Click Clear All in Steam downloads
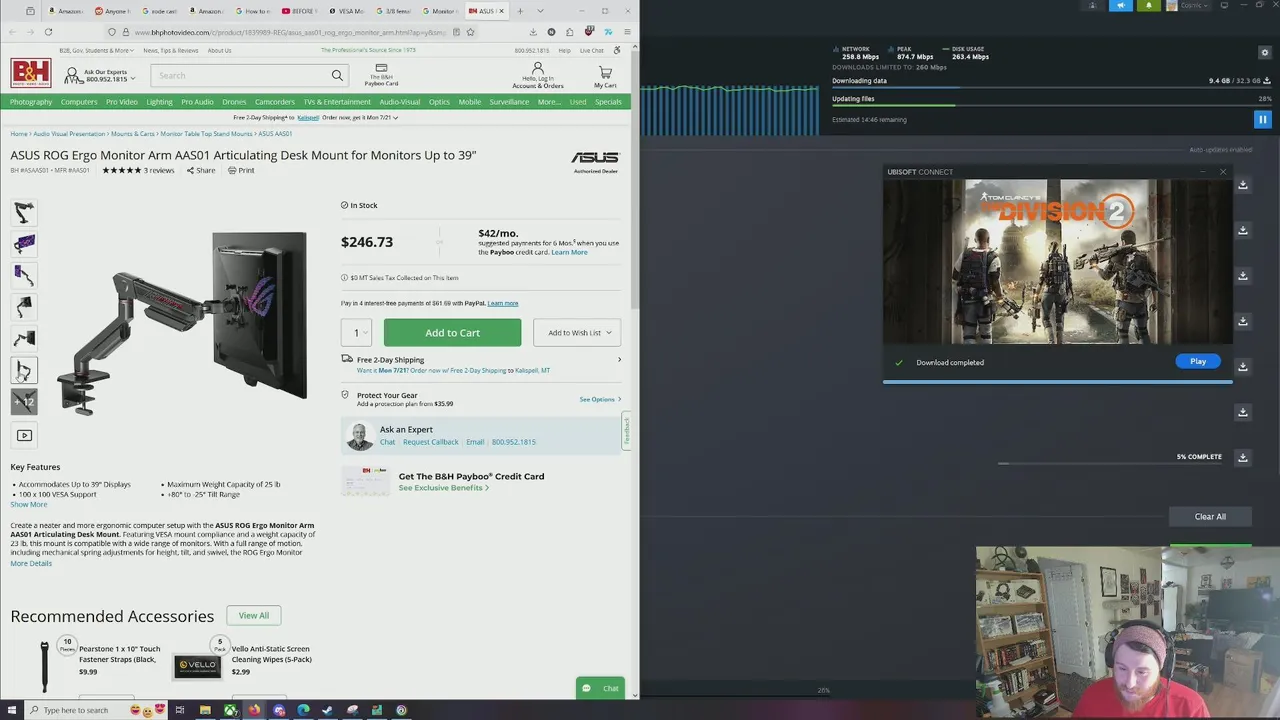This screenshot has height=720, width=1280. coord(1210,517)
